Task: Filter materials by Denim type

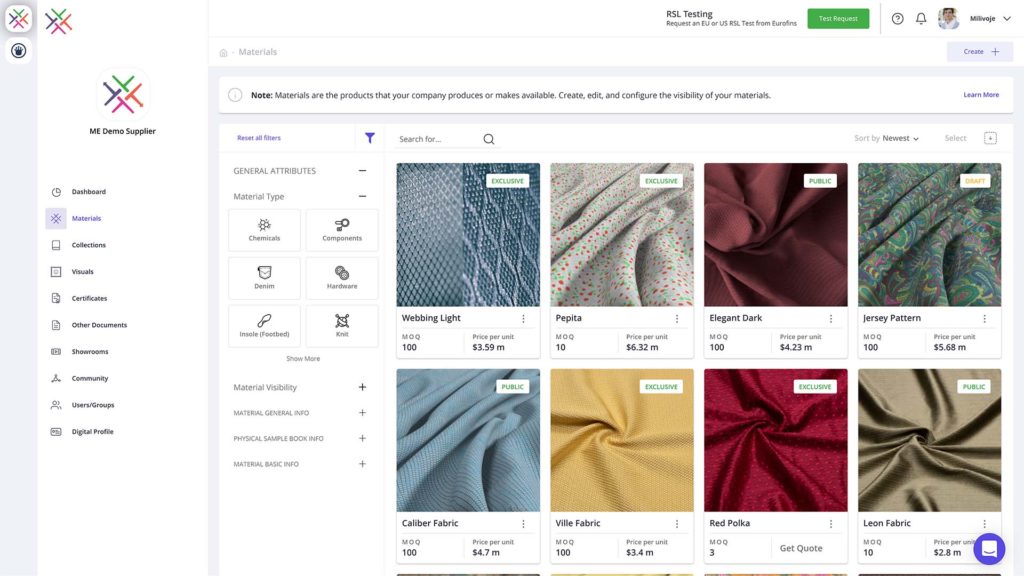Action: (264, 277)
